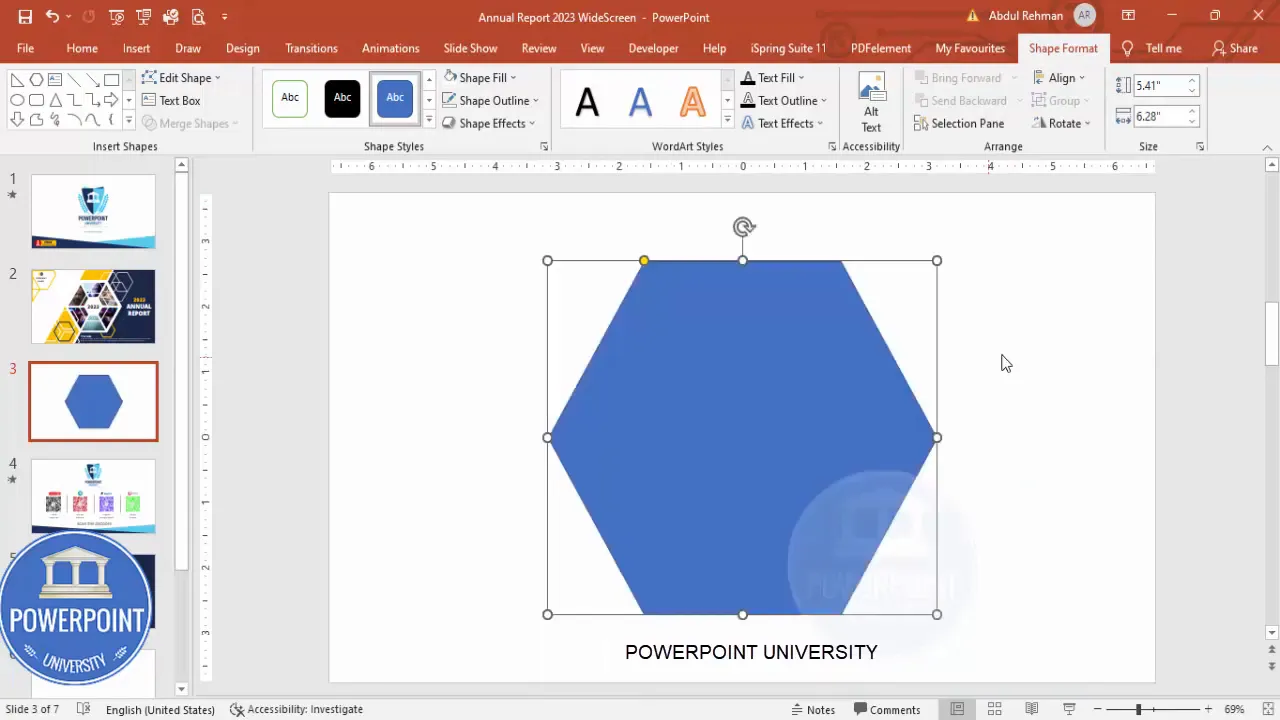Viewport: 1280px width, 720px height.
Task: Open the Edit Shape menu
Action: coord(181,78)
